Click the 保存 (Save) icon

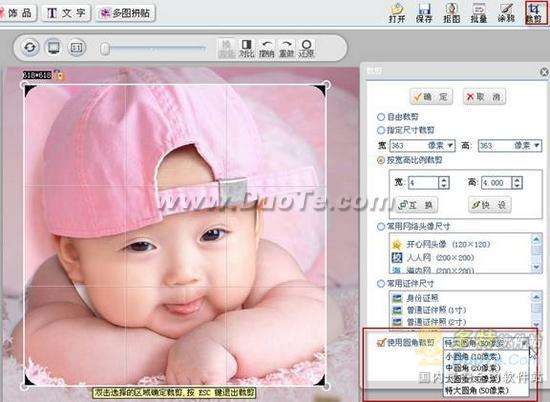[424, 13]
